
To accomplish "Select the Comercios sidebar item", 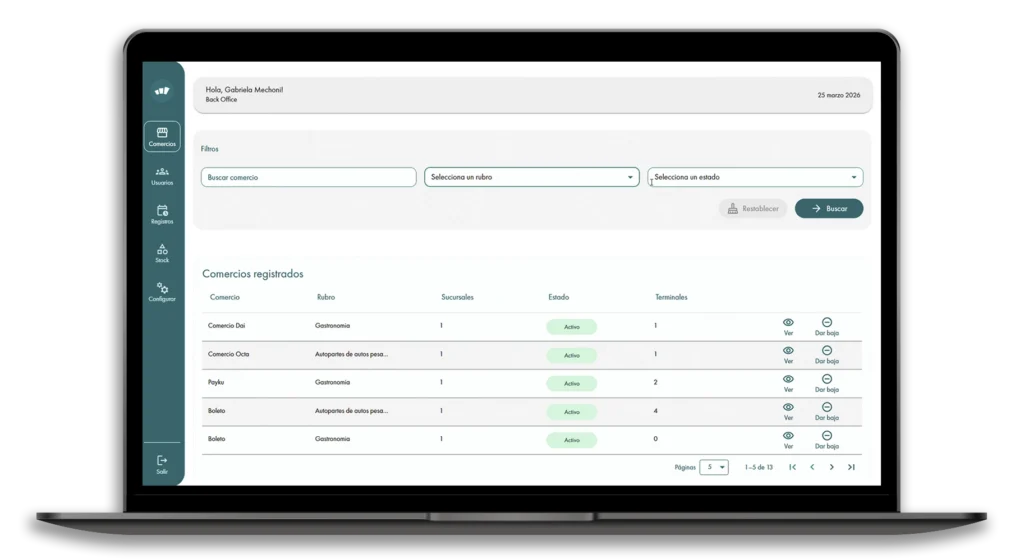I will (162, 136).
